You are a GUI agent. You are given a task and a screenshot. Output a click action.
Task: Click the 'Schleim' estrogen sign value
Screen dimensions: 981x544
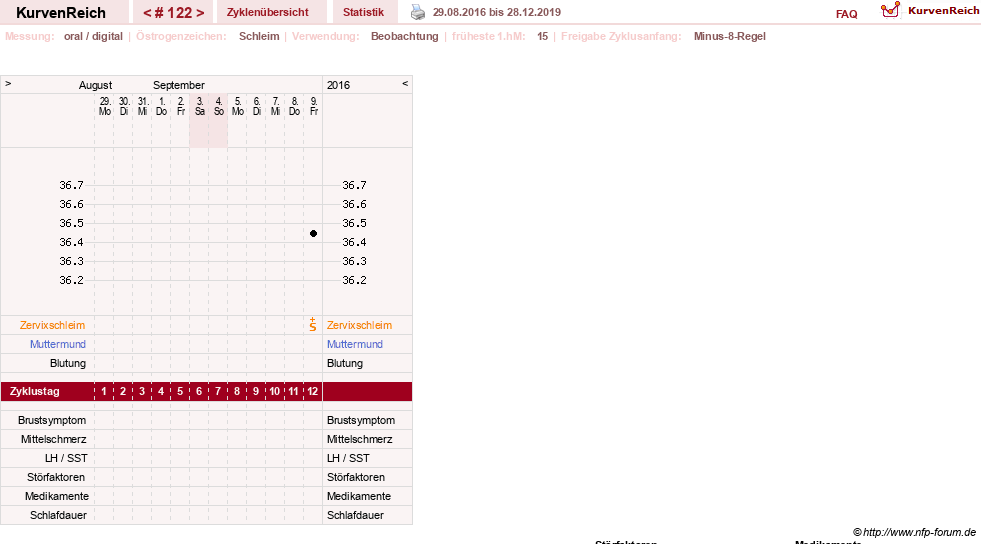click(259, 36)
